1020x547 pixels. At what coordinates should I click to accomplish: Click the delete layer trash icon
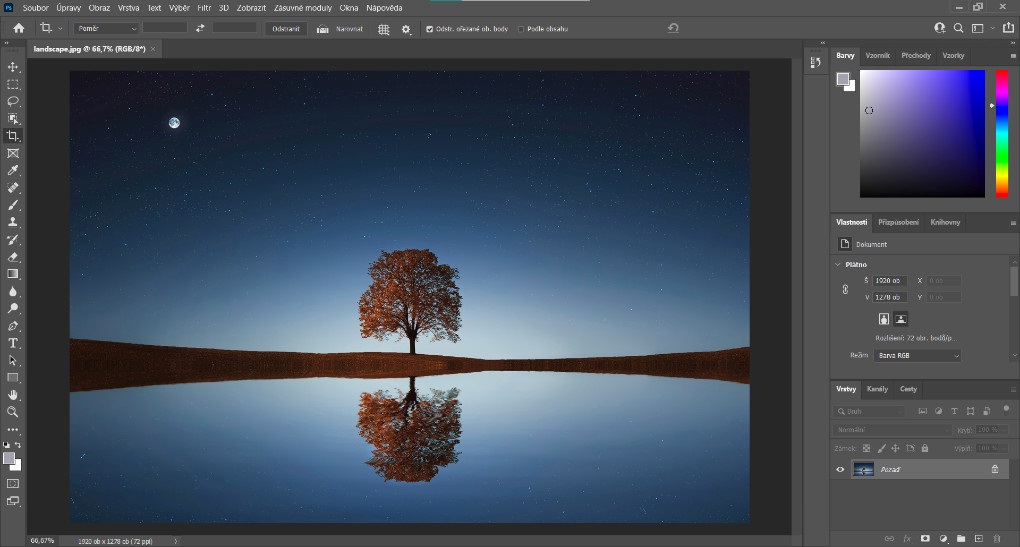tap(996, 538)
